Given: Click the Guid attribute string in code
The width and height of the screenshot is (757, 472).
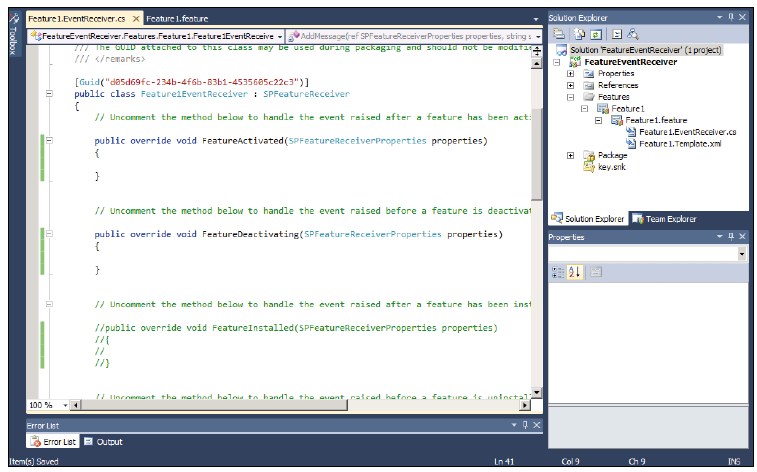Looking at the screenshot, I should [x=202, y=82].
